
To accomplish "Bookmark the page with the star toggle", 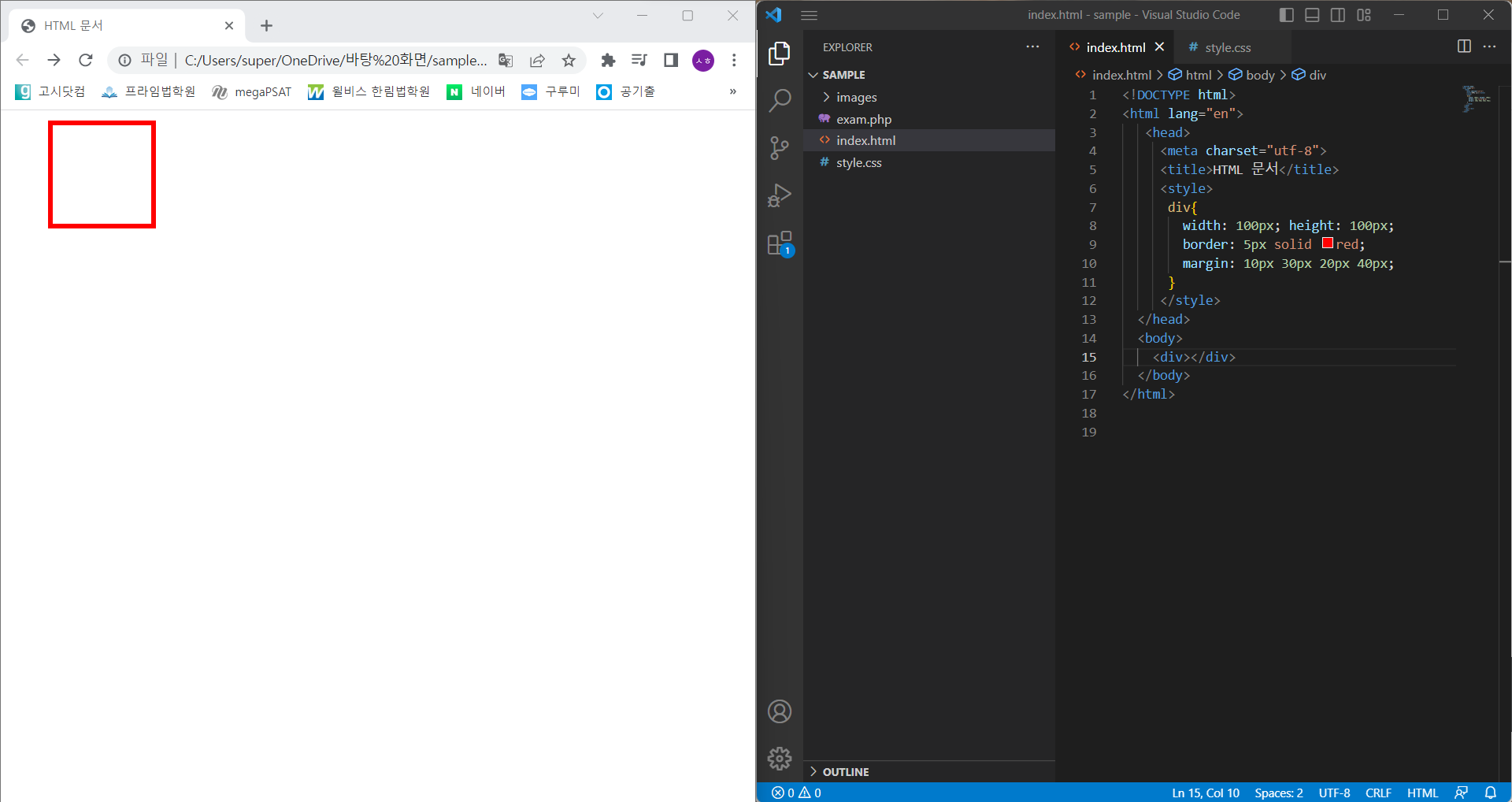I will pyautogui.click(x=569, y=60).
